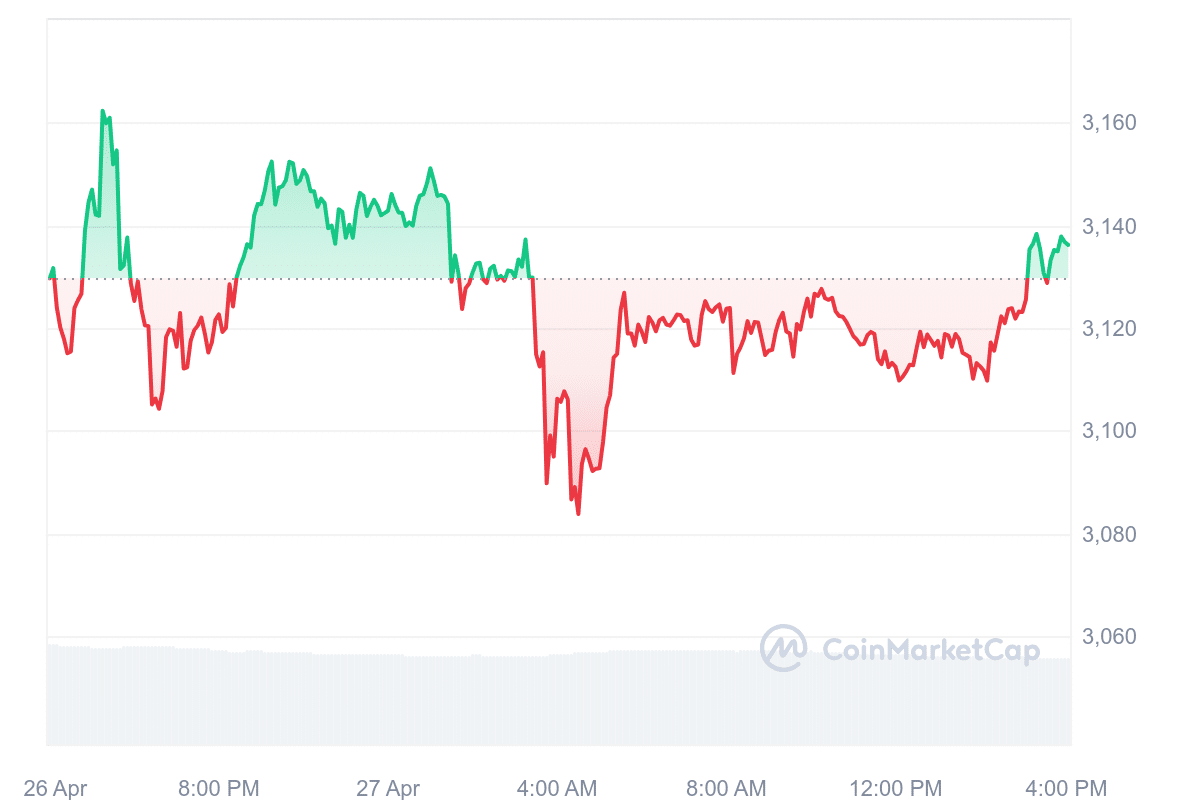Select the 3,120 price axis label
1200x800 pixels.
(1109, 329)
